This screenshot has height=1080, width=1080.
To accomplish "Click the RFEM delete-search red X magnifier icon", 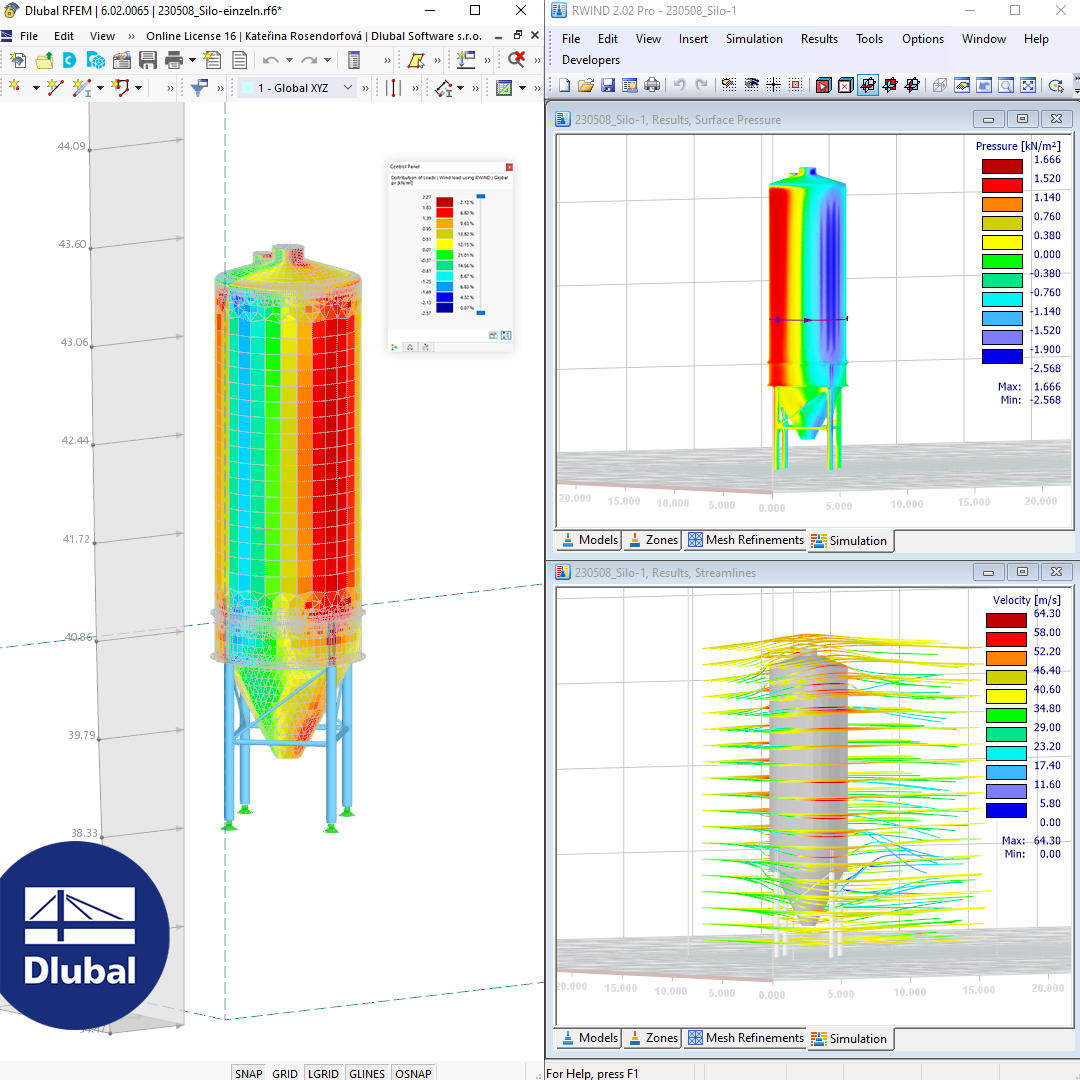I will click(x=517, y=60).
